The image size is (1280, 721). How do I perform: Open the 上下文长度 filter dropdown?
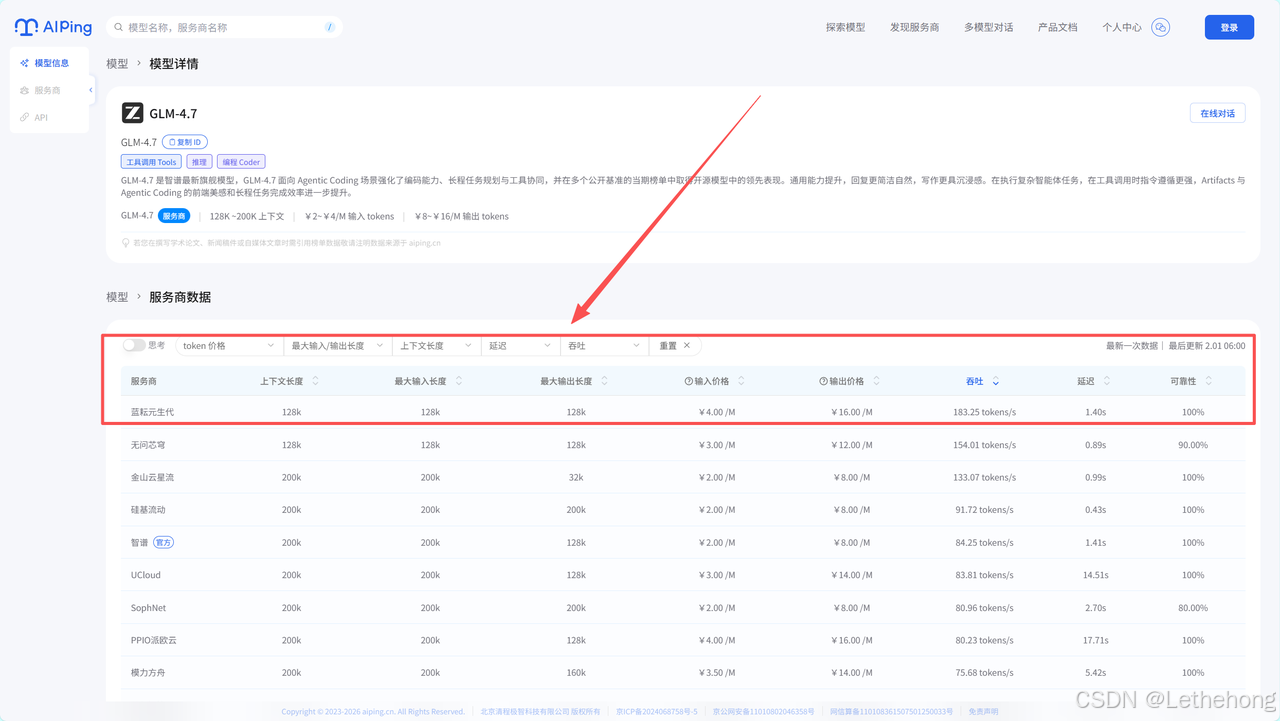coord(436,346)
